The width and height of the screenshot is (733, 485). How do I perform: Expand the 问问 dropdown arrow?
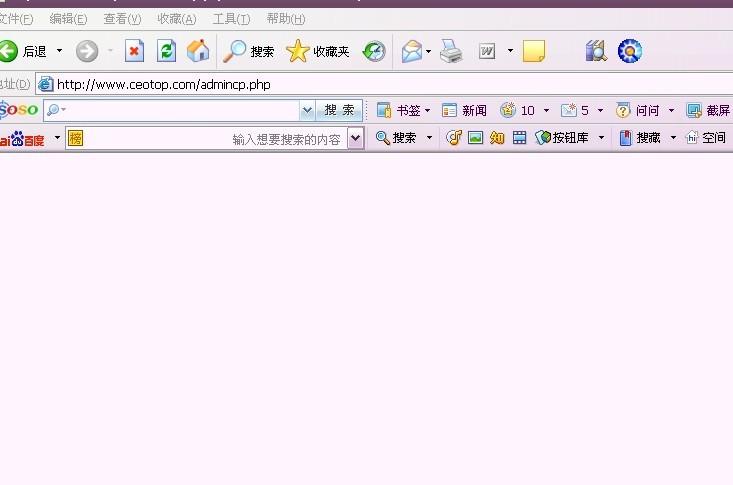[671, 111]
